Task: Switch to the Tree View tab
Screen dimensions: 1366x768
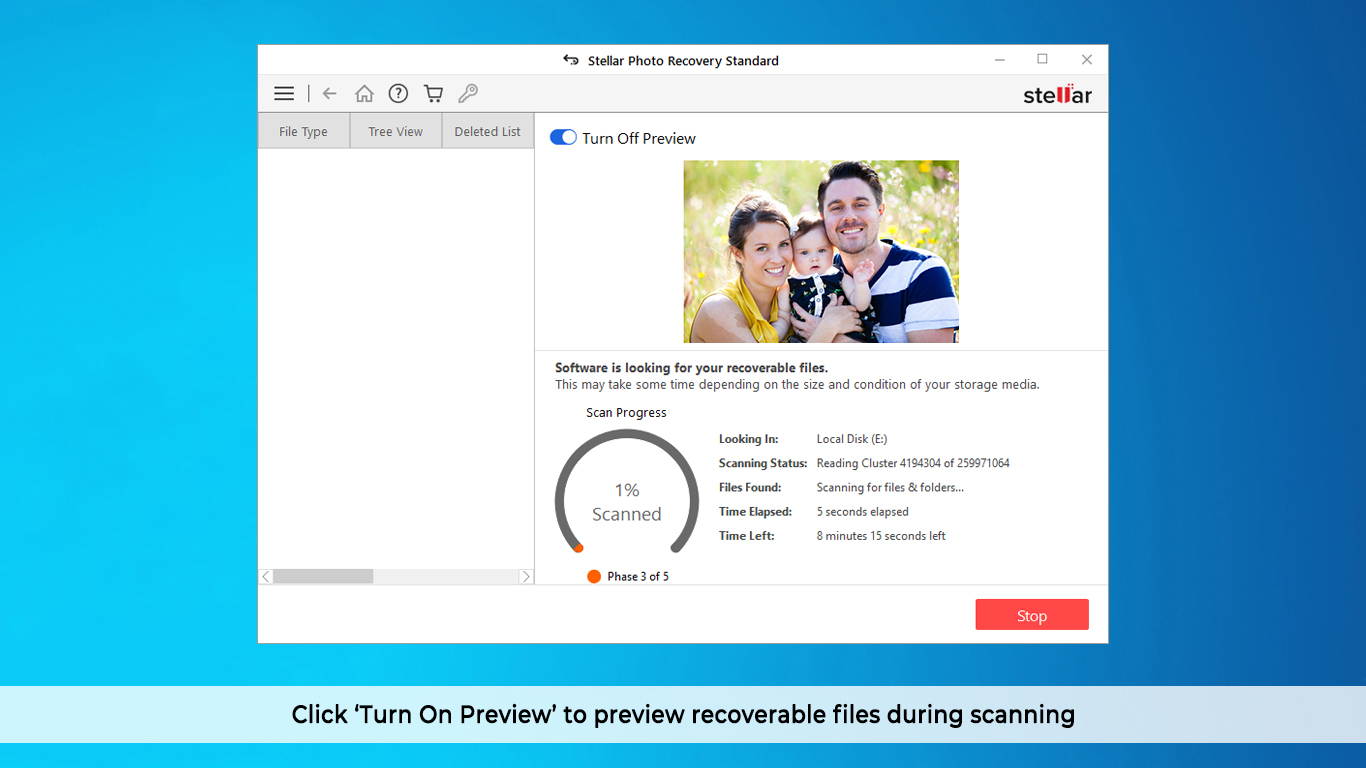Action: coord(395,131)
